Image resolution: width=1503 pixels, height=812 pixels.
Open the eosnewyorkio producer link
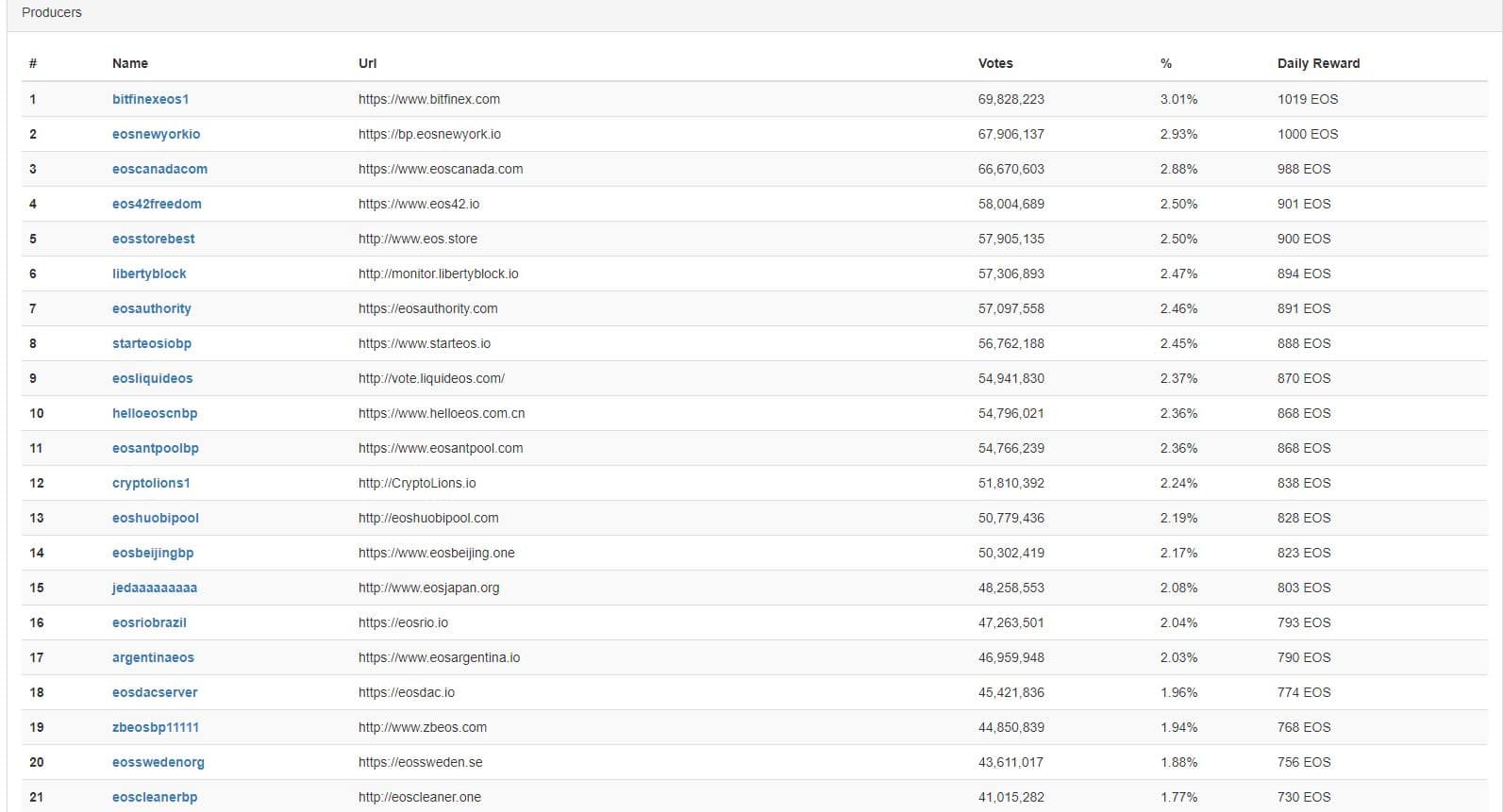pyautogui.click(x=156, y=134)
